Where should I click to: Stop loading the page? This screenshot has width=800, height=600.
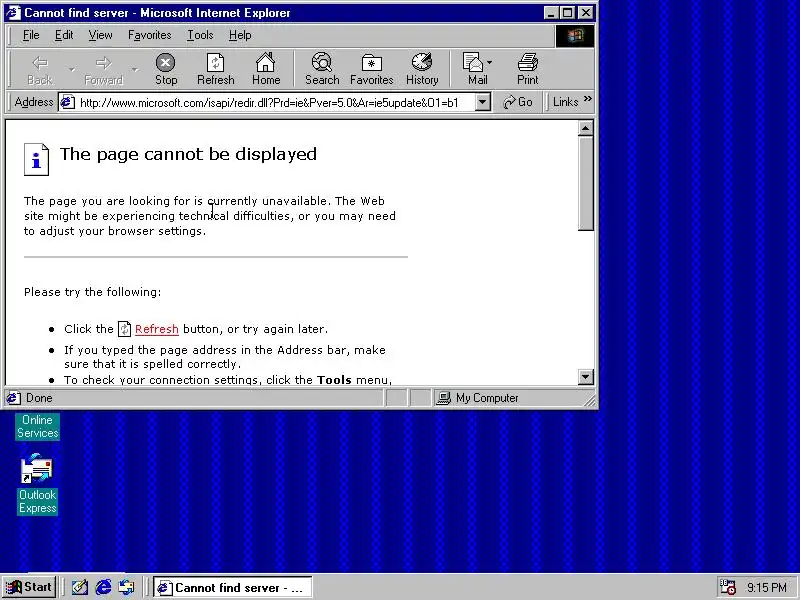[x=166, y=69]
